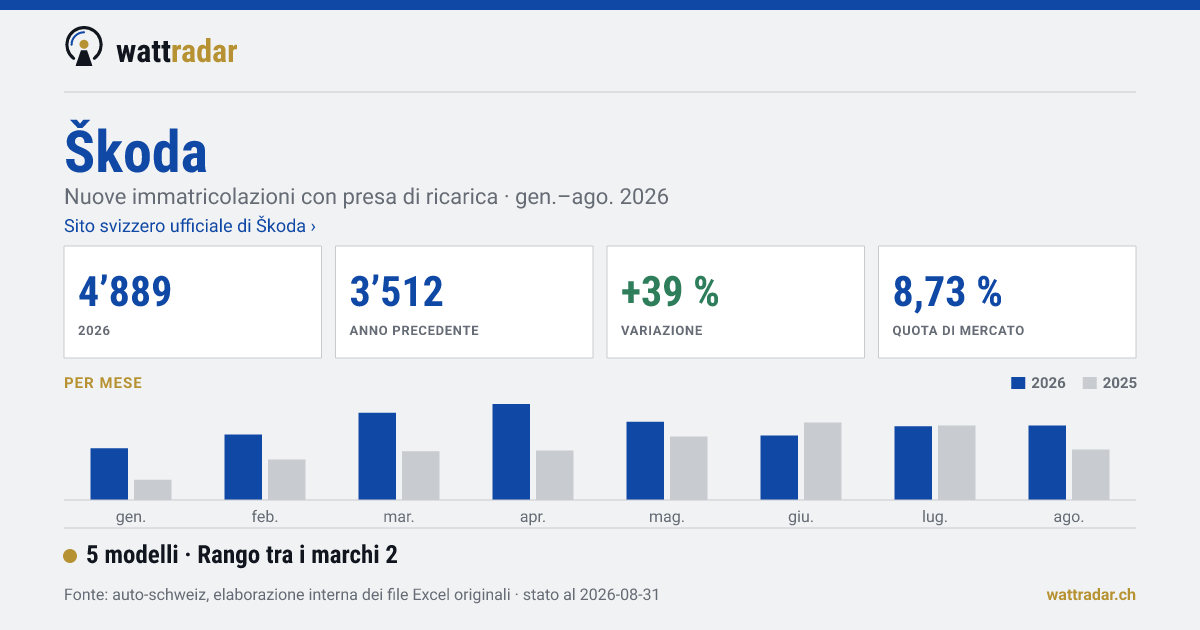The width and height of the screenshot is (1200, 630).
Task: Select the gray 2025 bar for giu.
Action: pos(823,461)
